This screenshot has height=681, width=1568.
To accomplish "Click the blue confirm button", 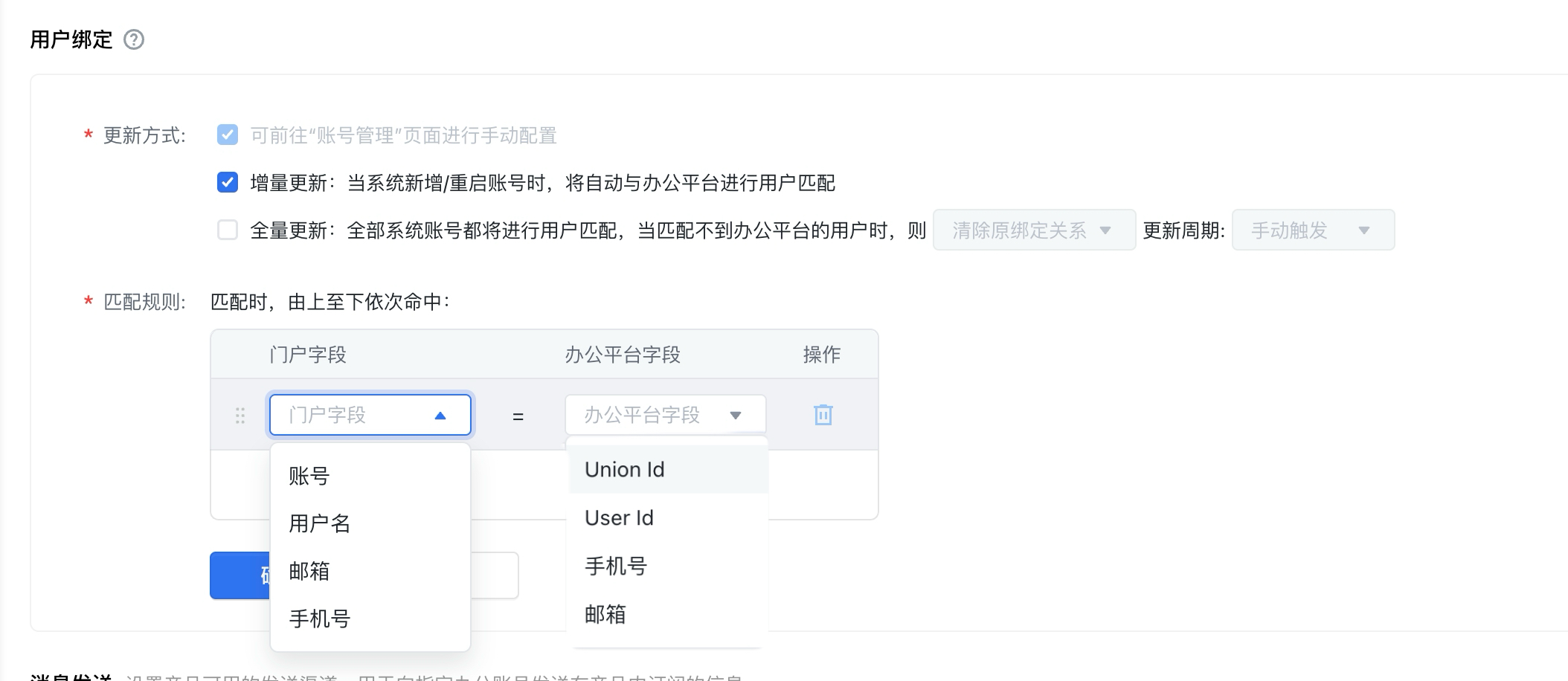I will click(x=240, y=575).
